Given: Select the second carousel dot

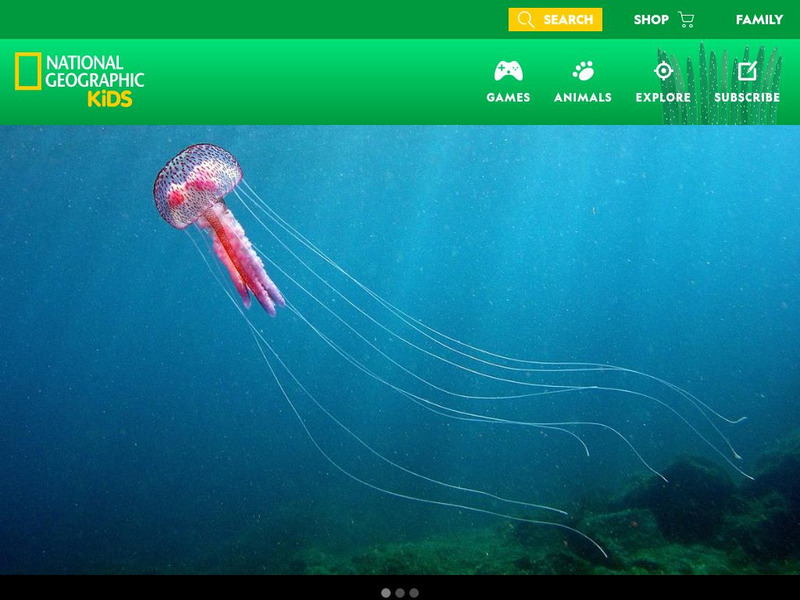Looking at the screenshot, I should [x=400, y=592].
